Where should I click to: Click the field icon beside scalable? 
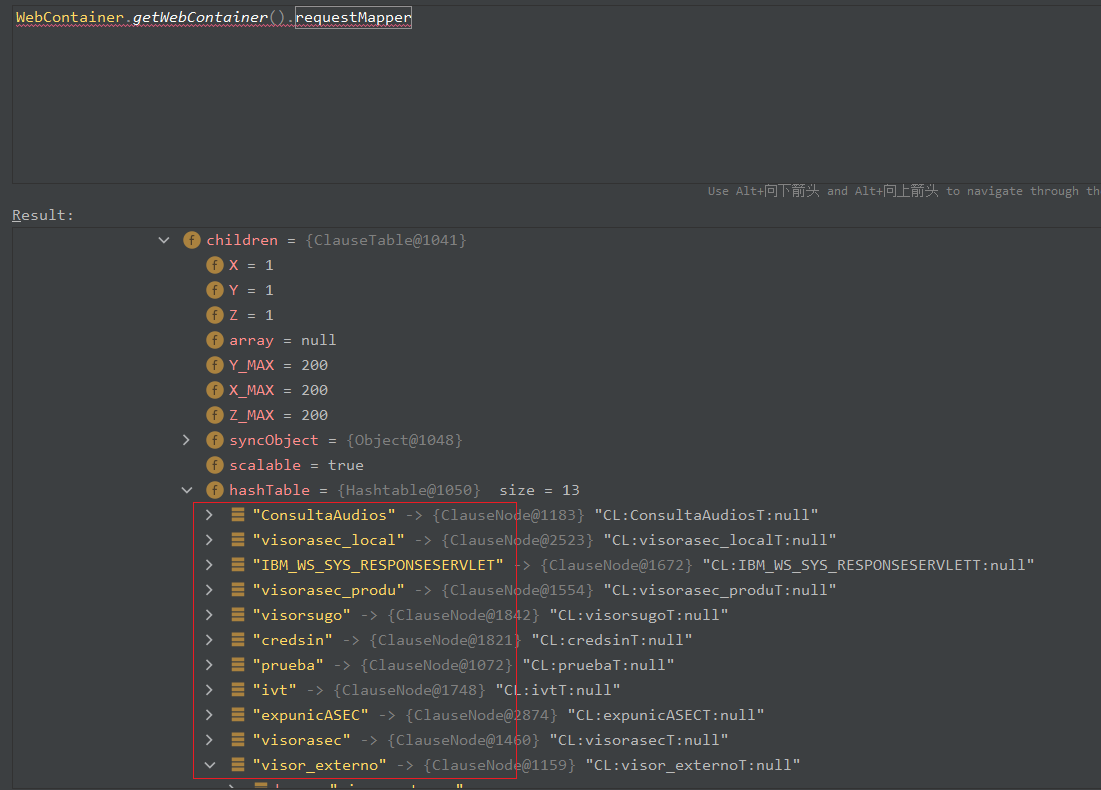coord(215,466)
